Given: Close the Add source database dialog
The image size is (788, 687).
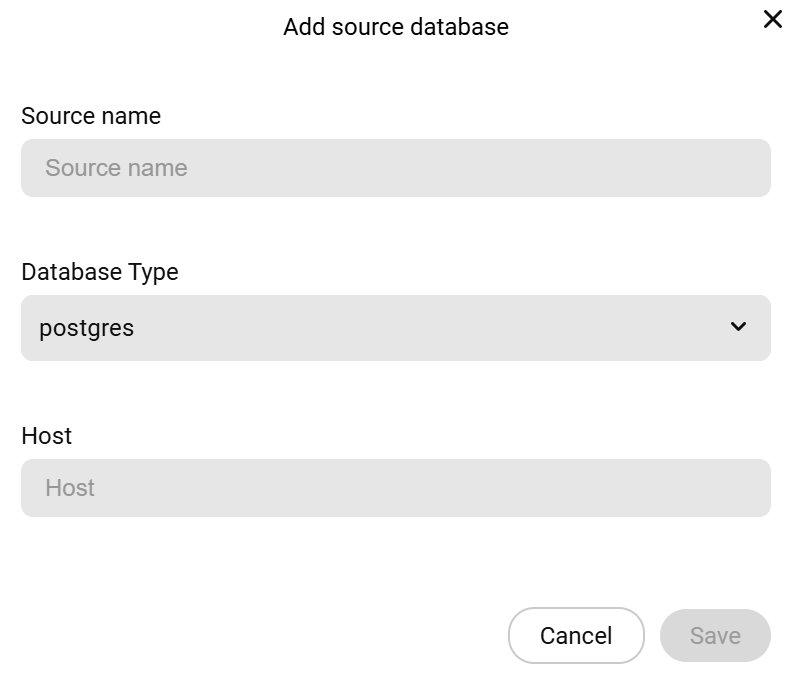Looking at the screenshot, I should click(x=772, y=19).
